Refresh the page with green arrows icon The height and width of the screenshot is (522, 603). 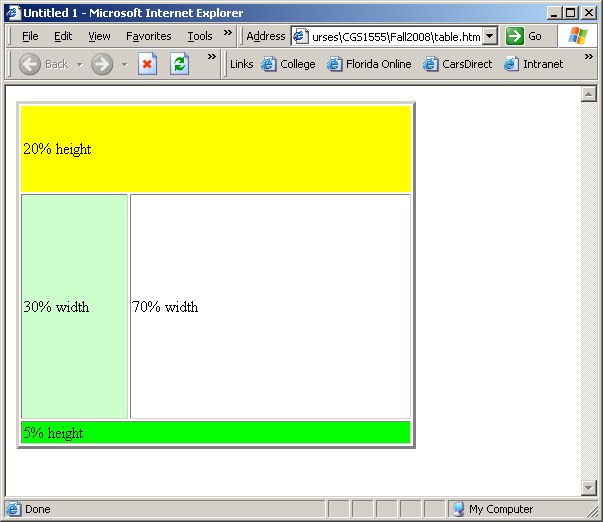click(x=179, y=64)
